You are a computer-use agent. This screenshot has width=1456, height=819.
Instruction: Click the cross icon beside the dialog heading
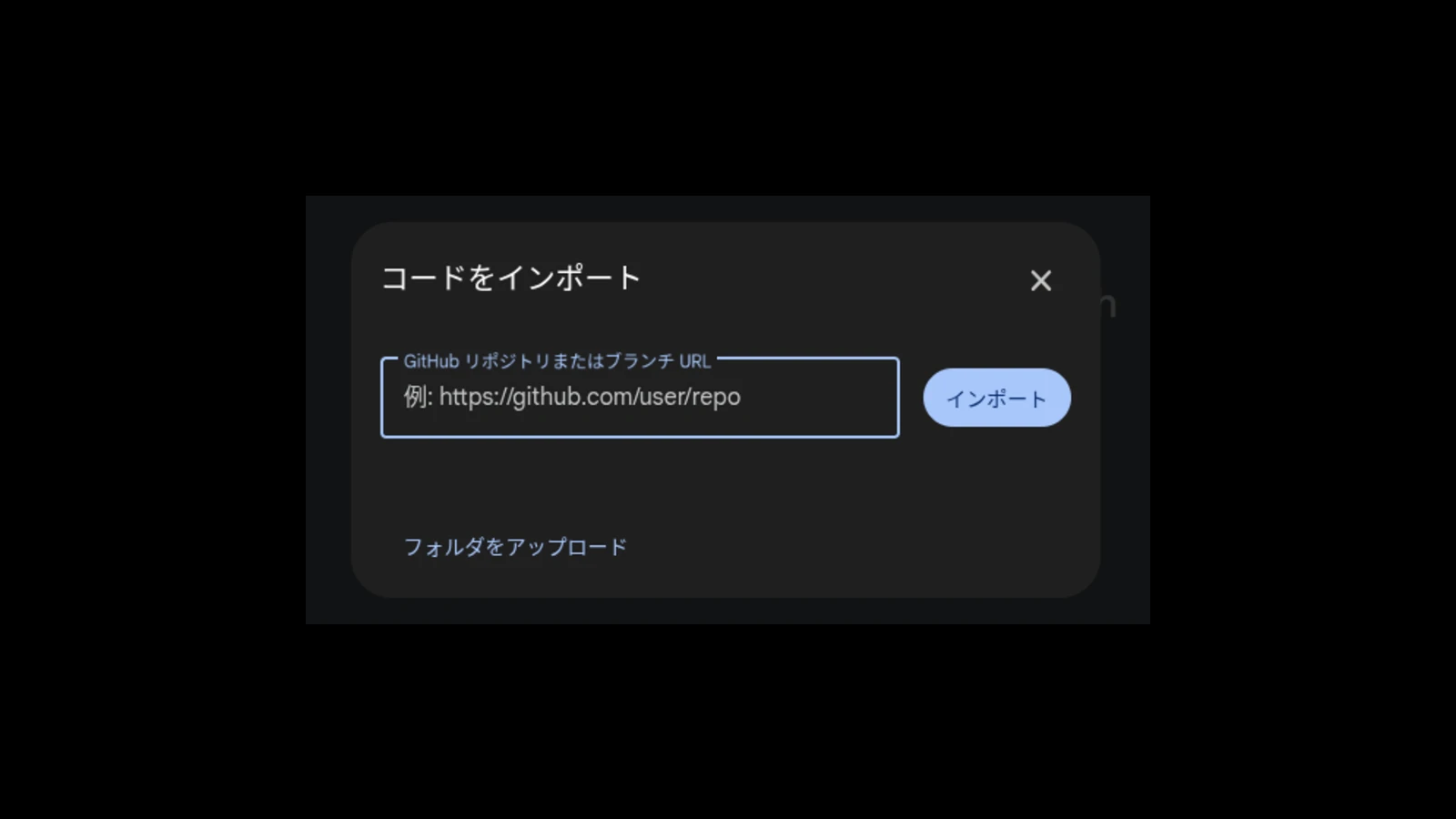click(1041, 280)
